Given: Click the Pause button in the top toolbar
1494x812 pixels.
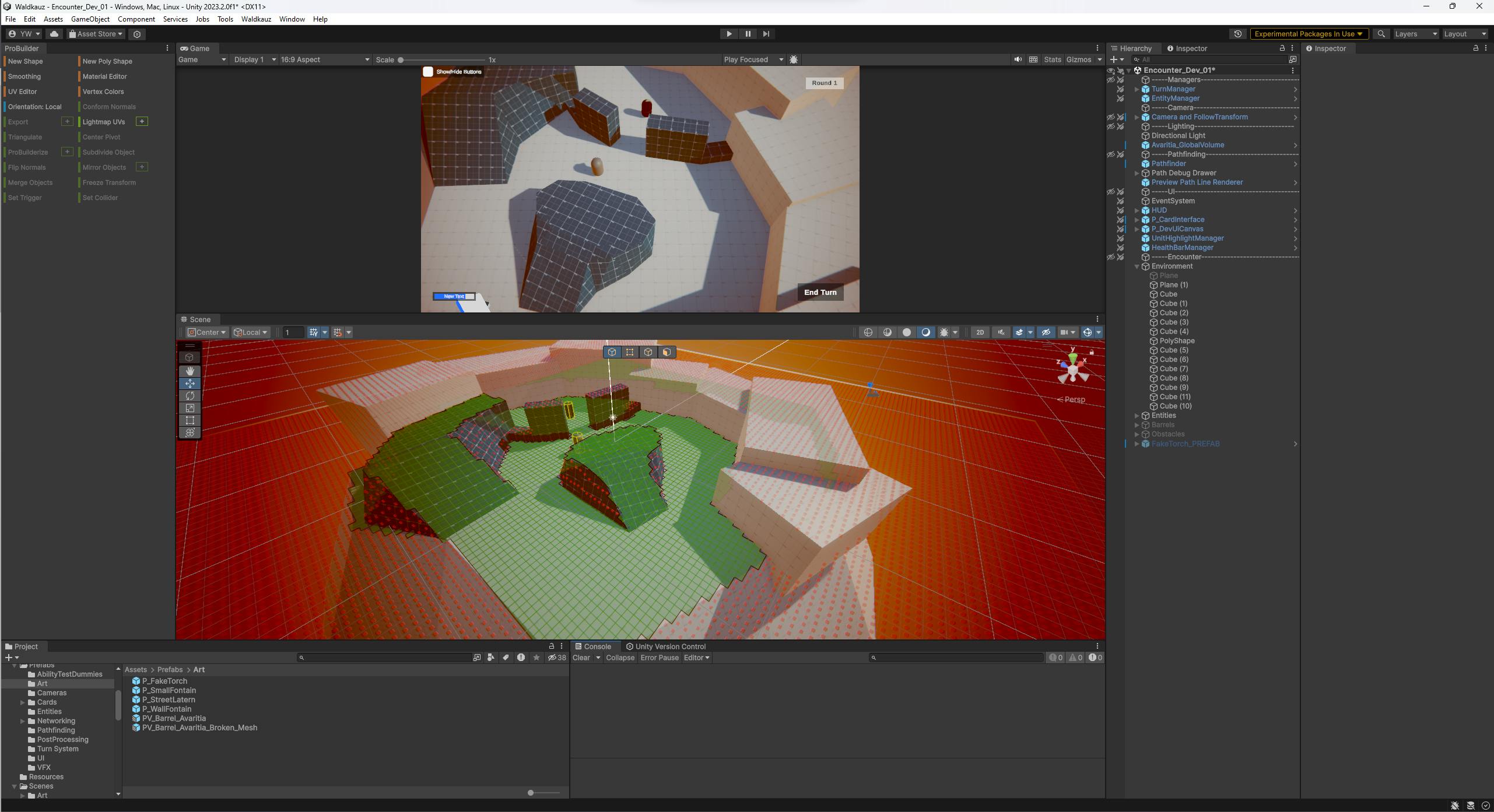Looking at the screenshot, I should coord(748,34).
